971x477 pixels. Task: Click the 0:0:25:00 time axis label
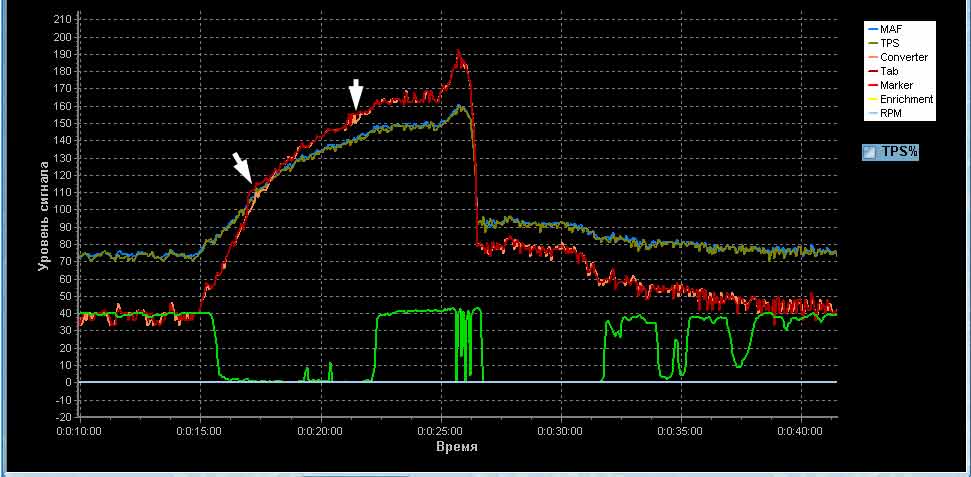[x=441, y=431]
